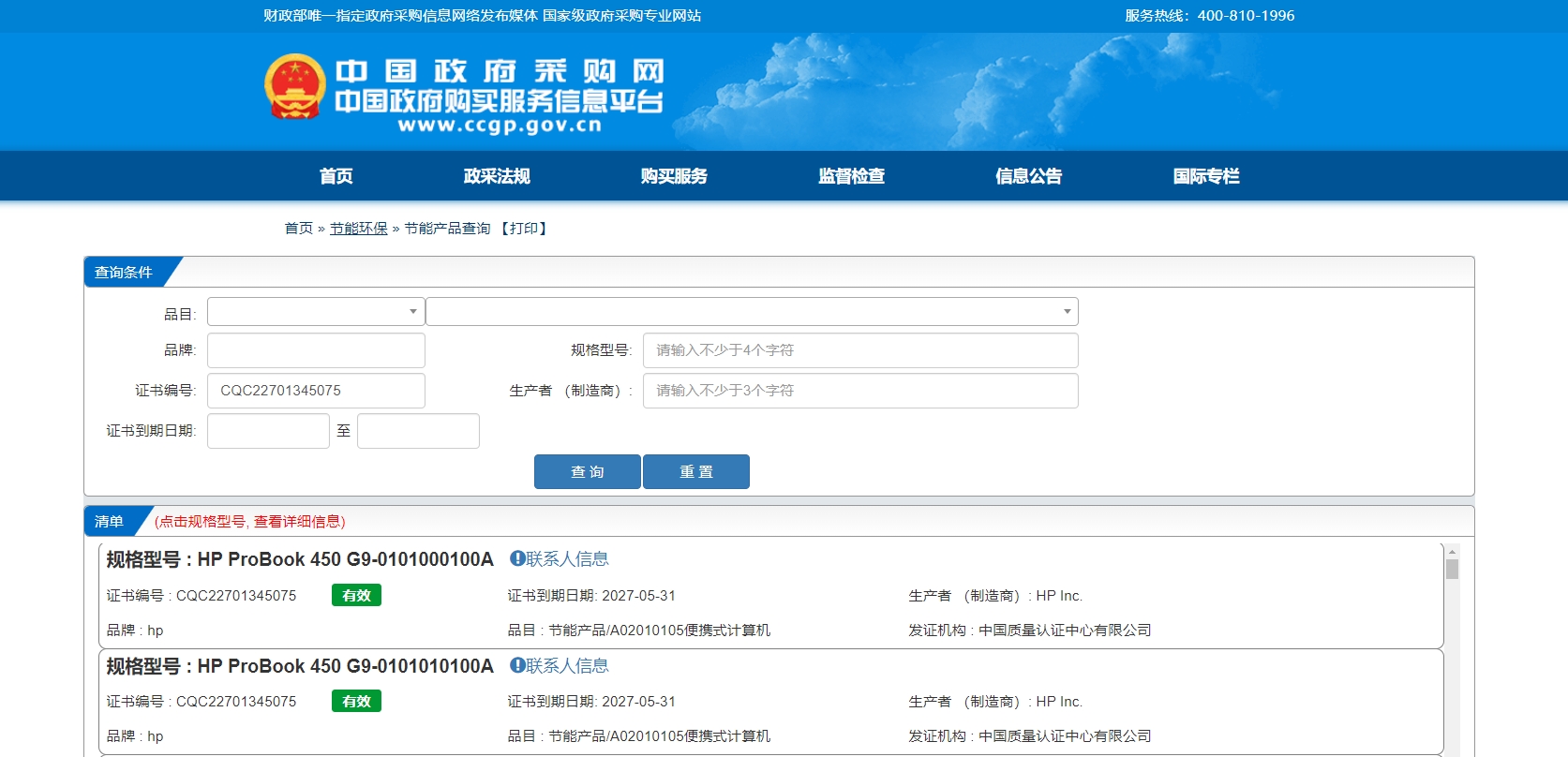This screenshot has height=757, width=1568.
Task: Open 首页 in the navigation bar
Action: point(336,176)
